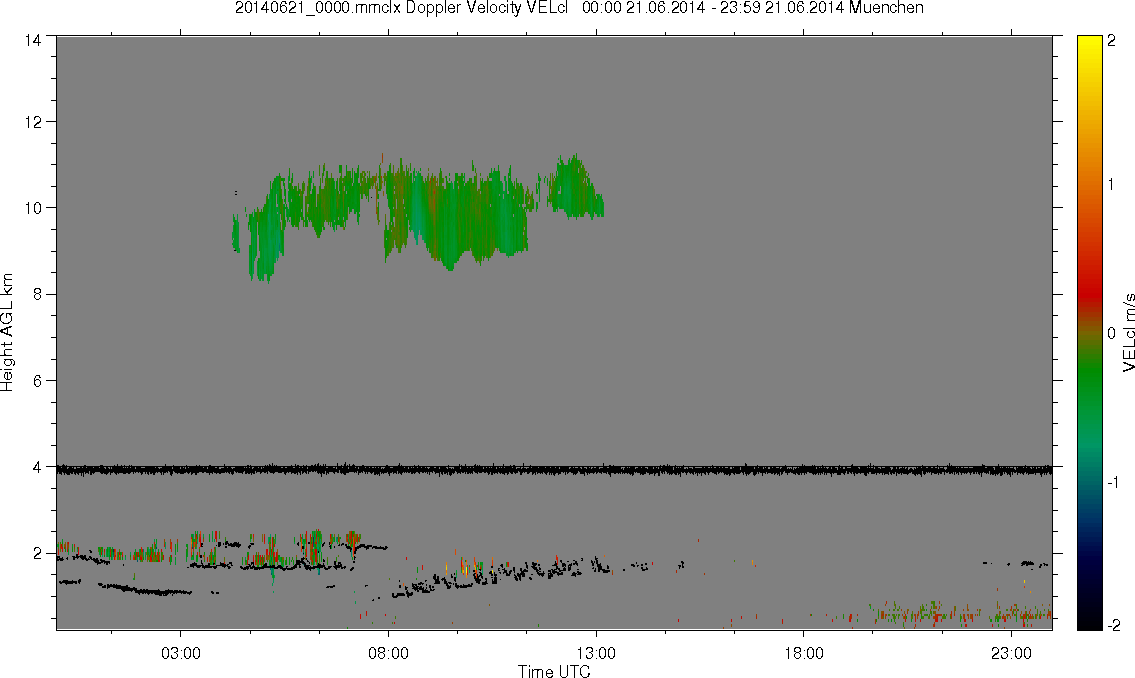
Task: Click the colorbar label '-1'
Action: tap(1113, 483)
